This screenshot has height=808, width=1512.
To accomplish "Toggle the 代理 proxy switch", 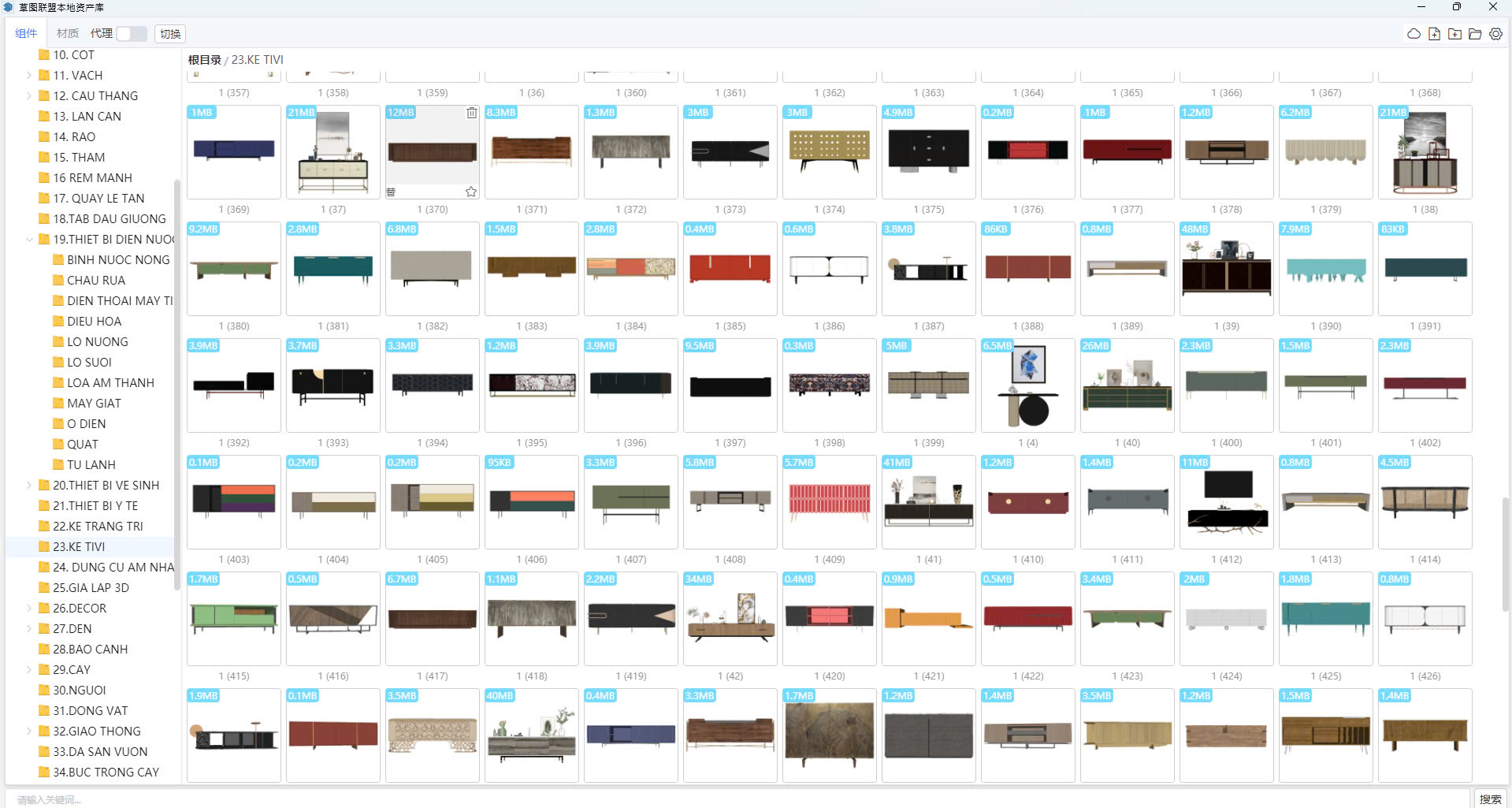I will coord(132,33).
